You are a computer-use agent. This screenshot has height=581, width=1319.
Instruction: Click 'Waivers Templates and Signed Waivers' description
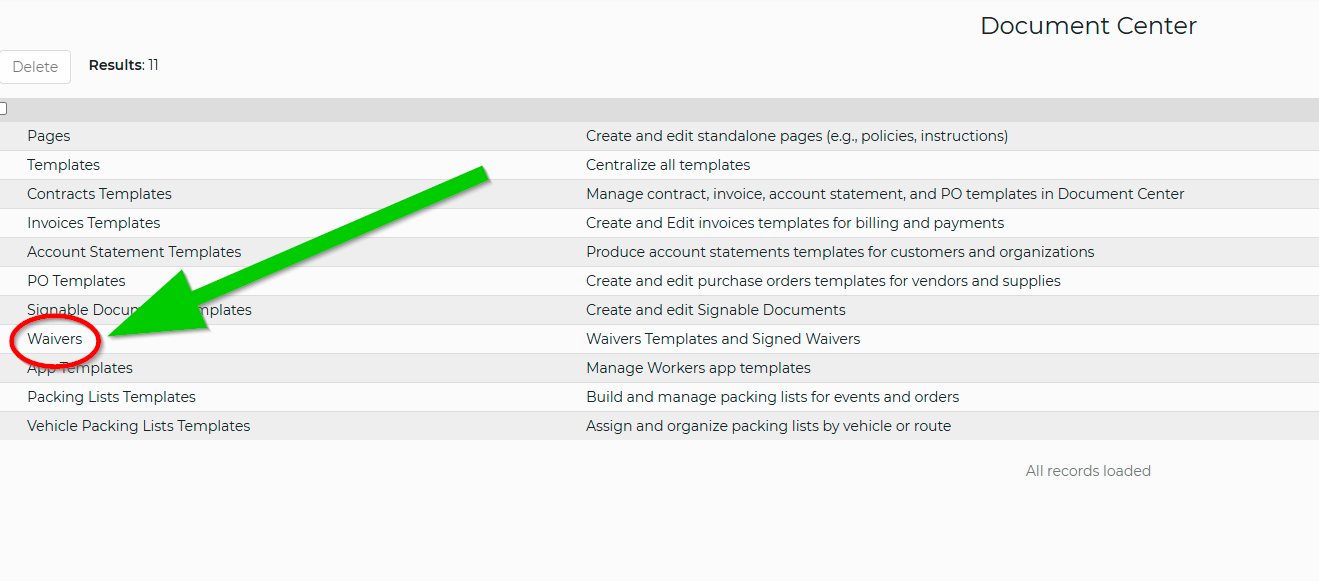[x=723, y=339]
